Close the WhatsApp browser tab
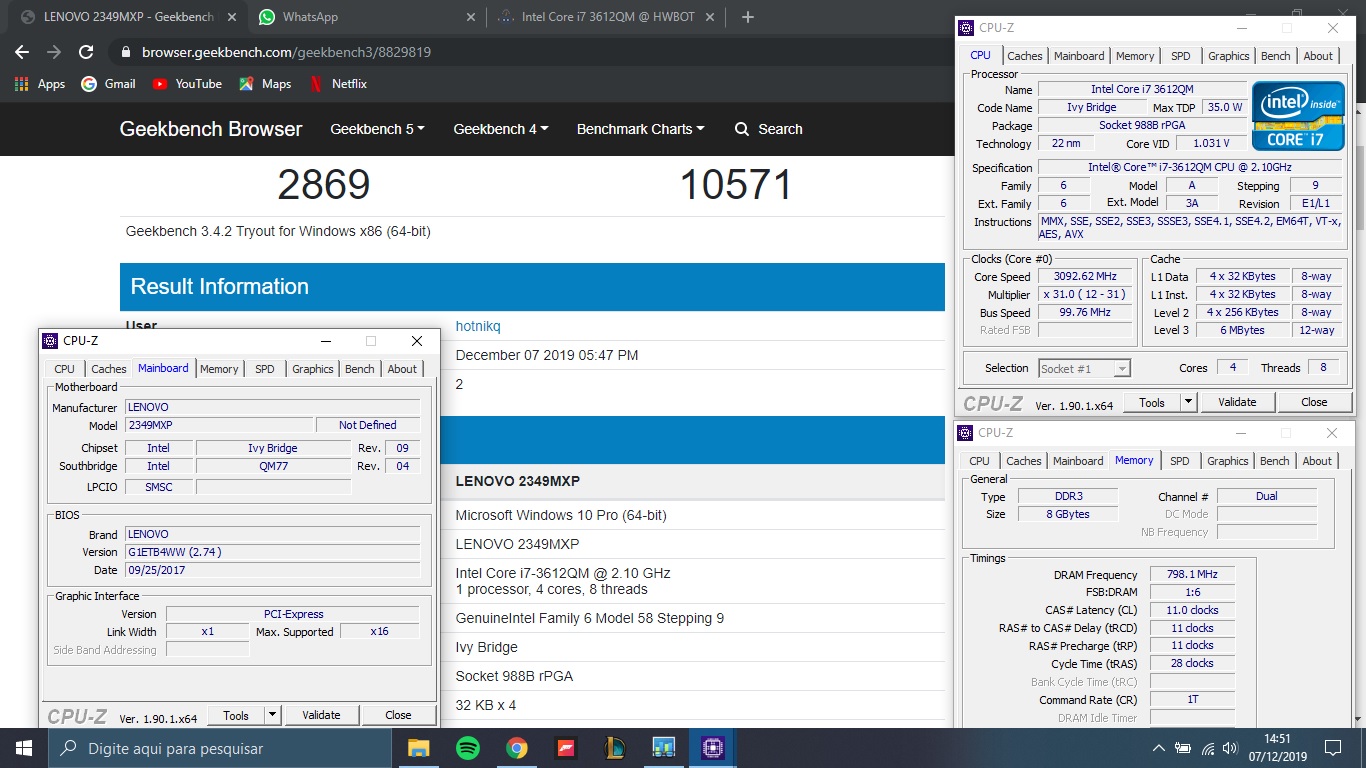Viewport: 1366px width, 768px height. (471, 17)
